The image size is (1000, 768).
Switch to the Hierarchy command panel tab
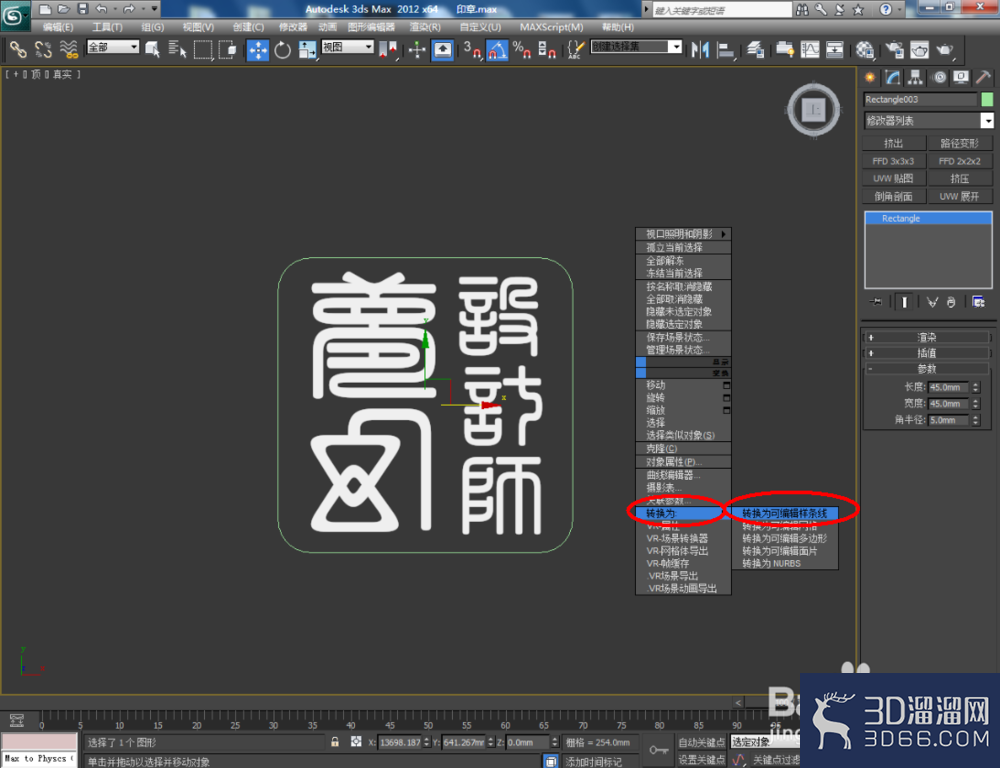[915, 77]
